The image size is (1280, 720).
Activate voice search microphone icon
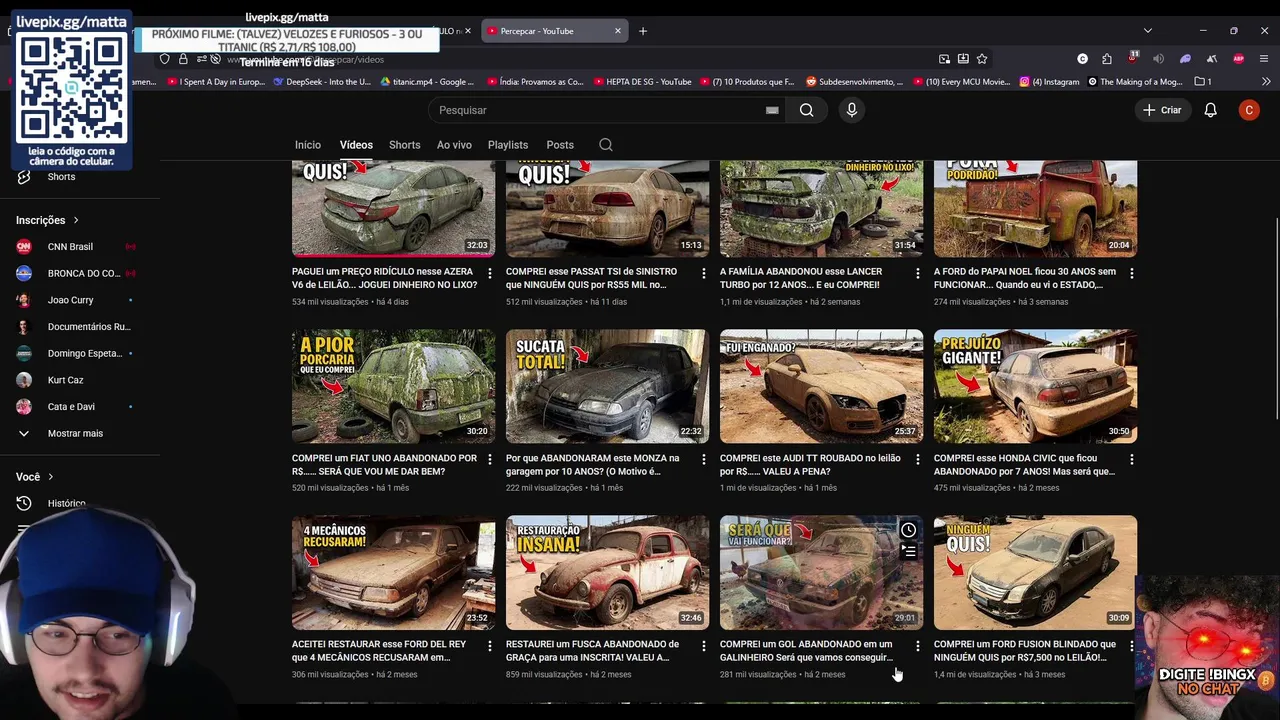click(852, 110)
